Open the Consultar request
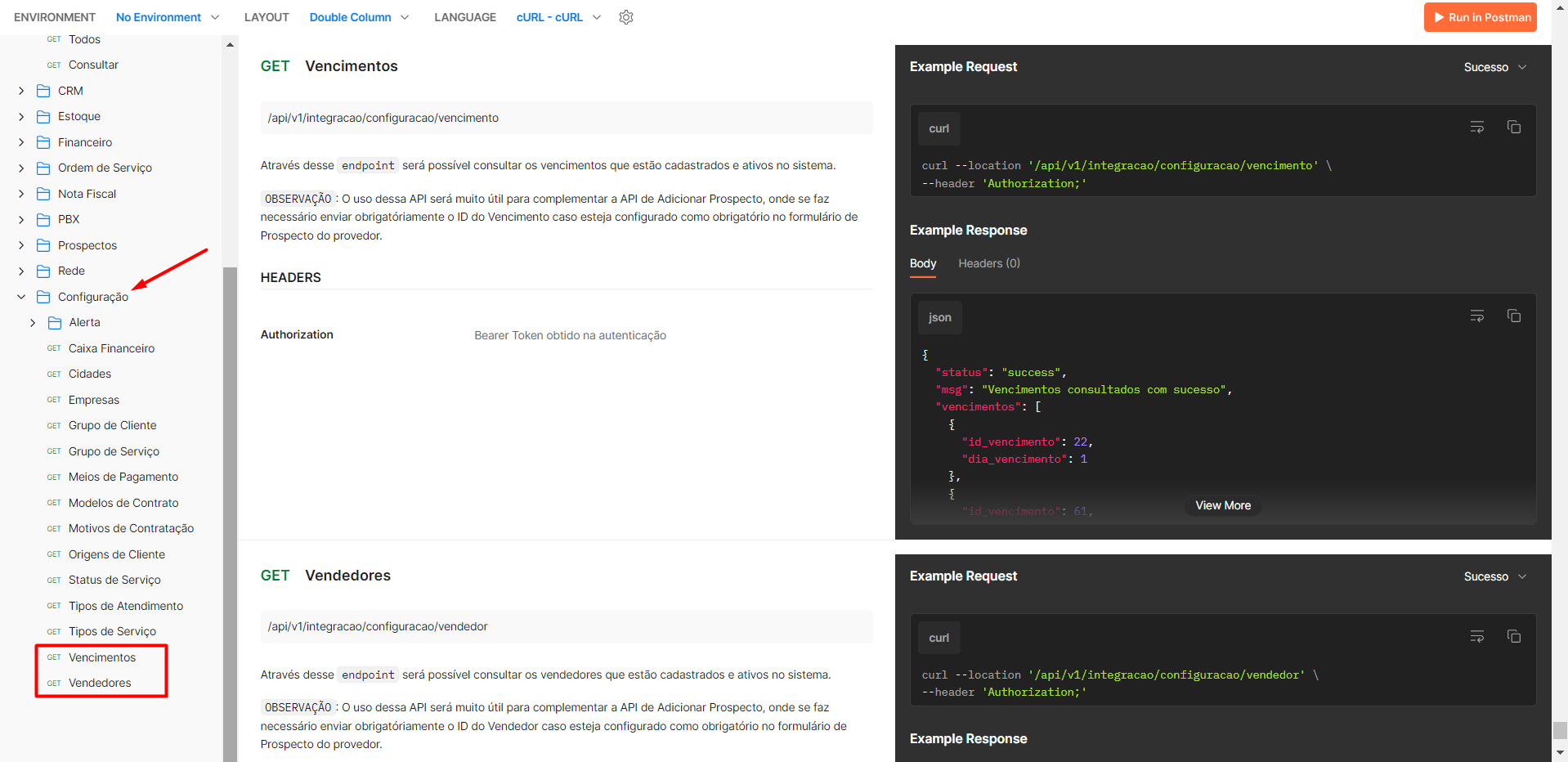 (93, 65)
